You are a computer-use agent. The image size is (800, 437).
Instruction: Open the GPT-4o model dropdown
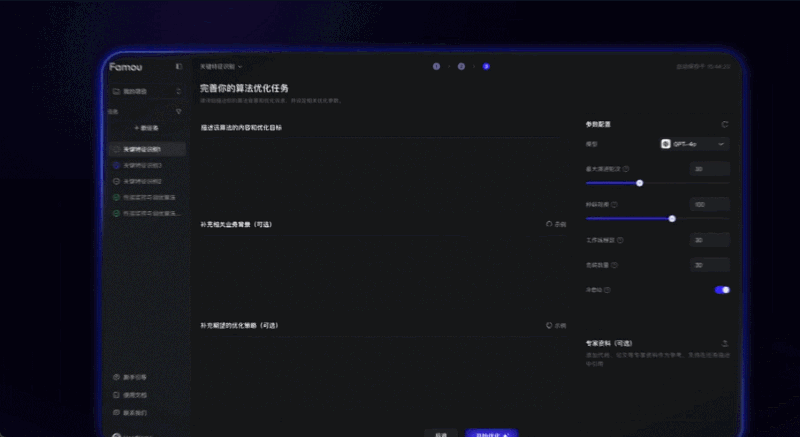tap(694, 144)
